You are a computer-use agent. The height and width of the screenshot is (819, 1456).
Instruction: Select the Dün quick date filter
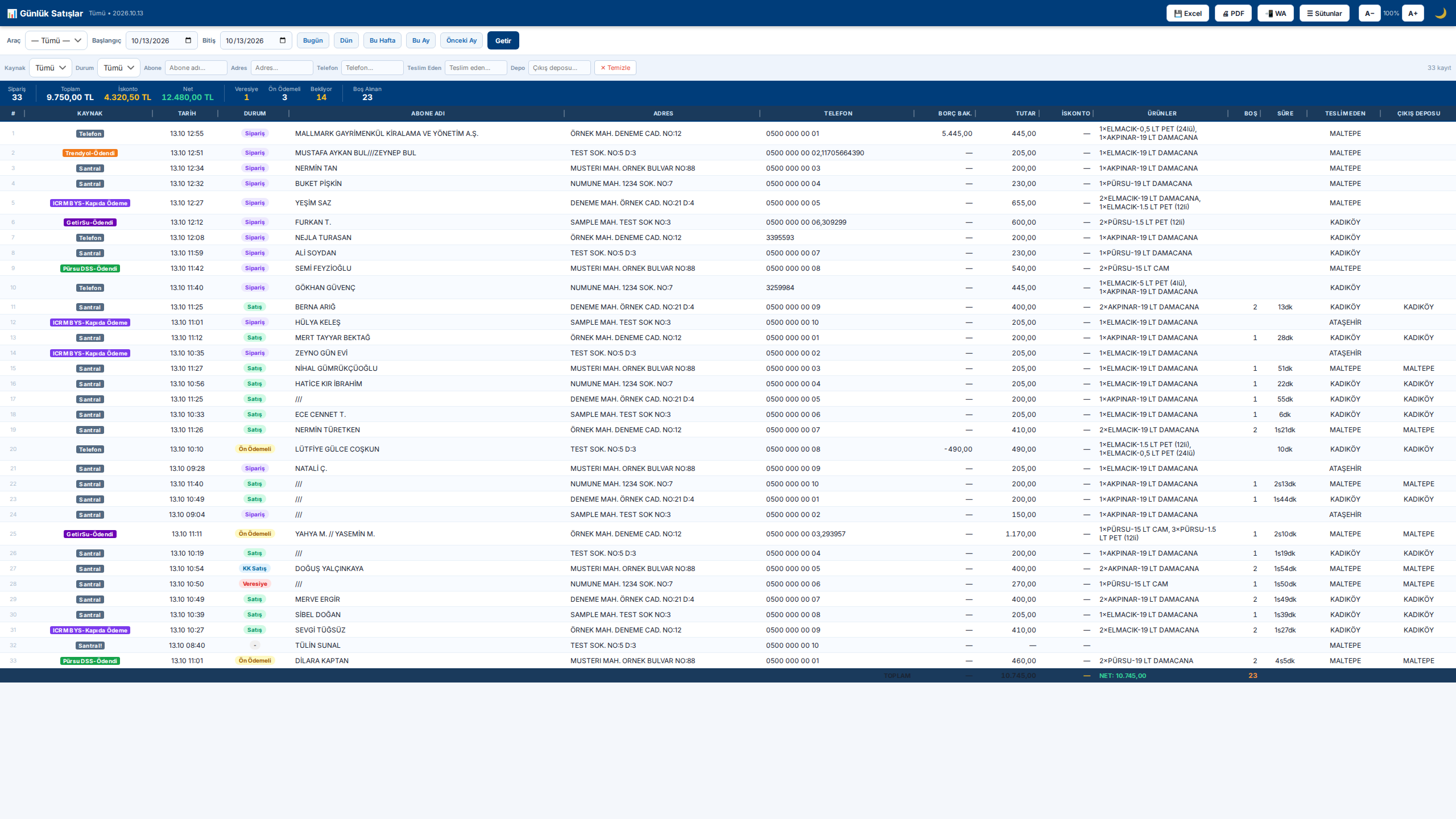346,40
